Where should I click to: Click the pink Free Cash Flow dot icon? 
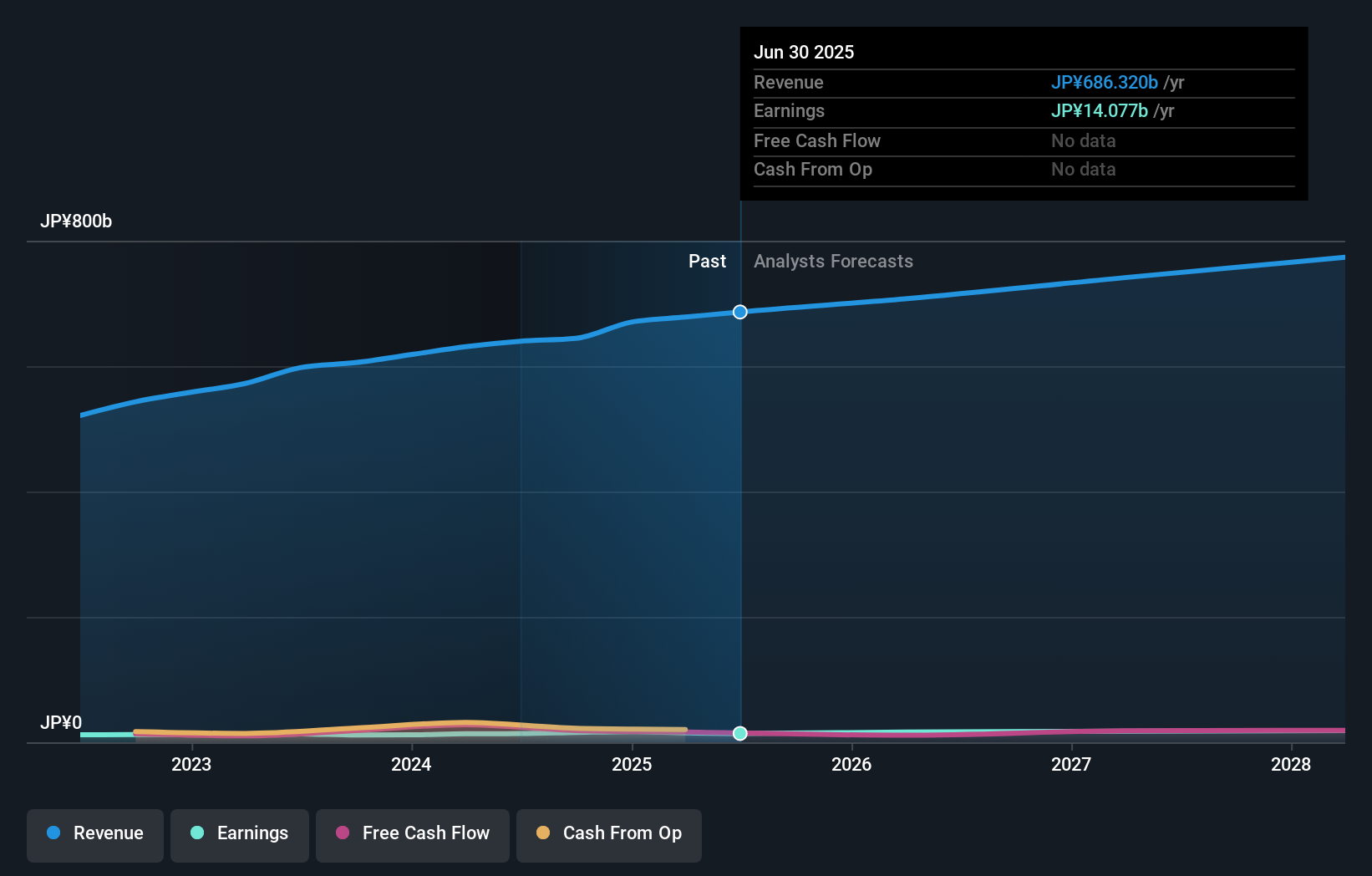coord(343,833)
